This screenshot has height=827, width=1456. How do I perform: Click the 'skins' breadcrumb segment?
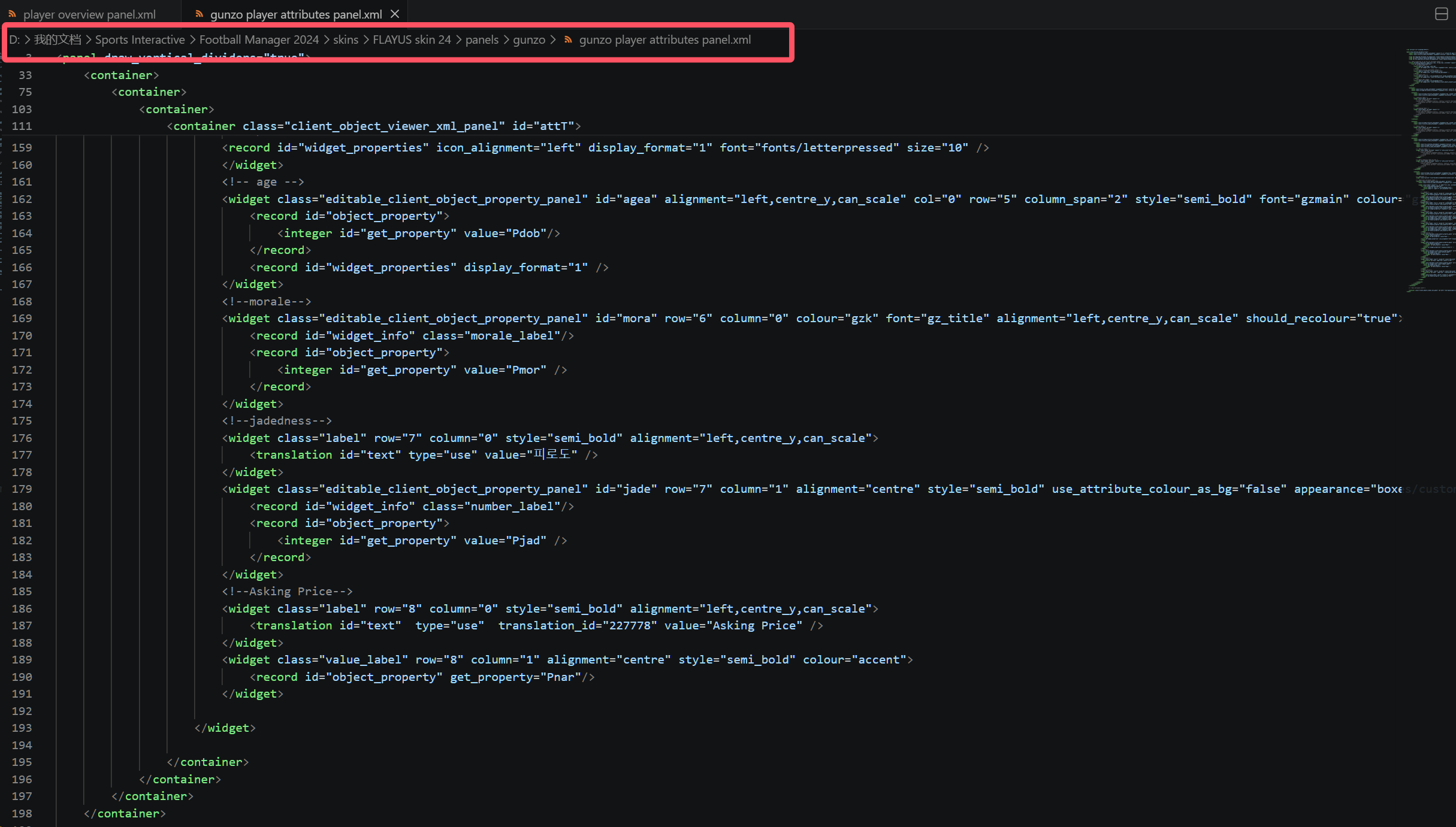pos(346,40)
